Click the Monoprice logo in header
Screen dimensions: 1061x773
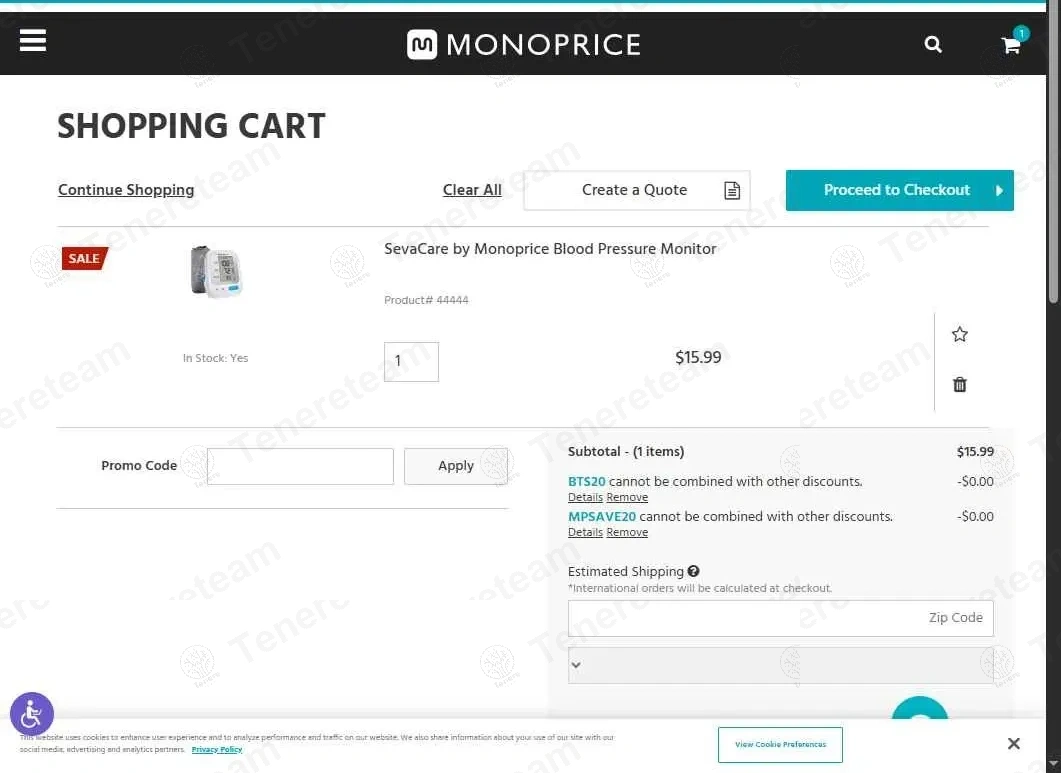tap(523, 45)
